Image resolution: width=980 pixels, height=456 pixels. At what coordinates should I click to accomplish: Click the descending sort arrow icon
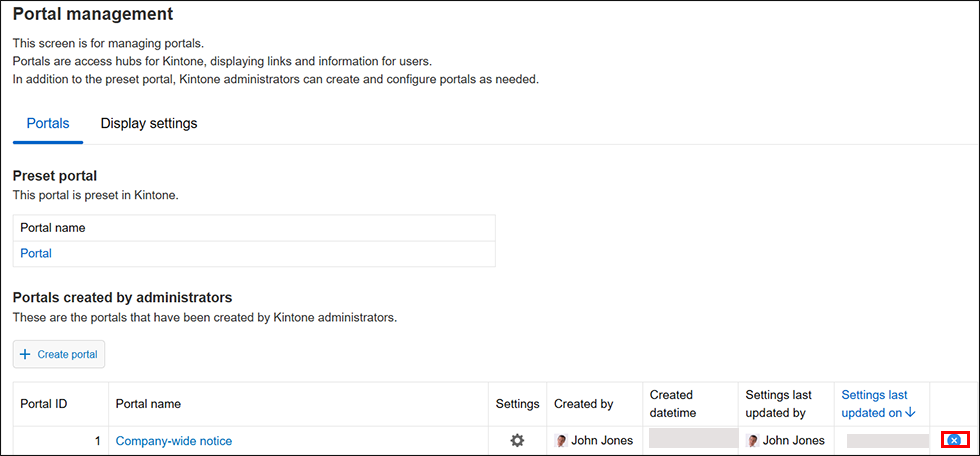point(910,413)
